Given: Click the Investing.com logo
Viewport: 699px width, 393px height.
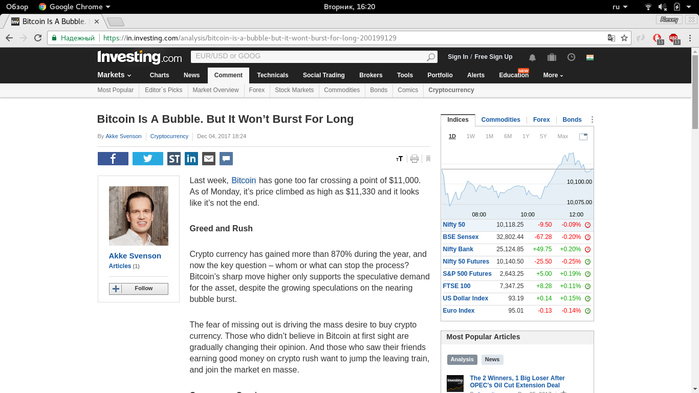Looking at the screenshot, I should [140, 57].
